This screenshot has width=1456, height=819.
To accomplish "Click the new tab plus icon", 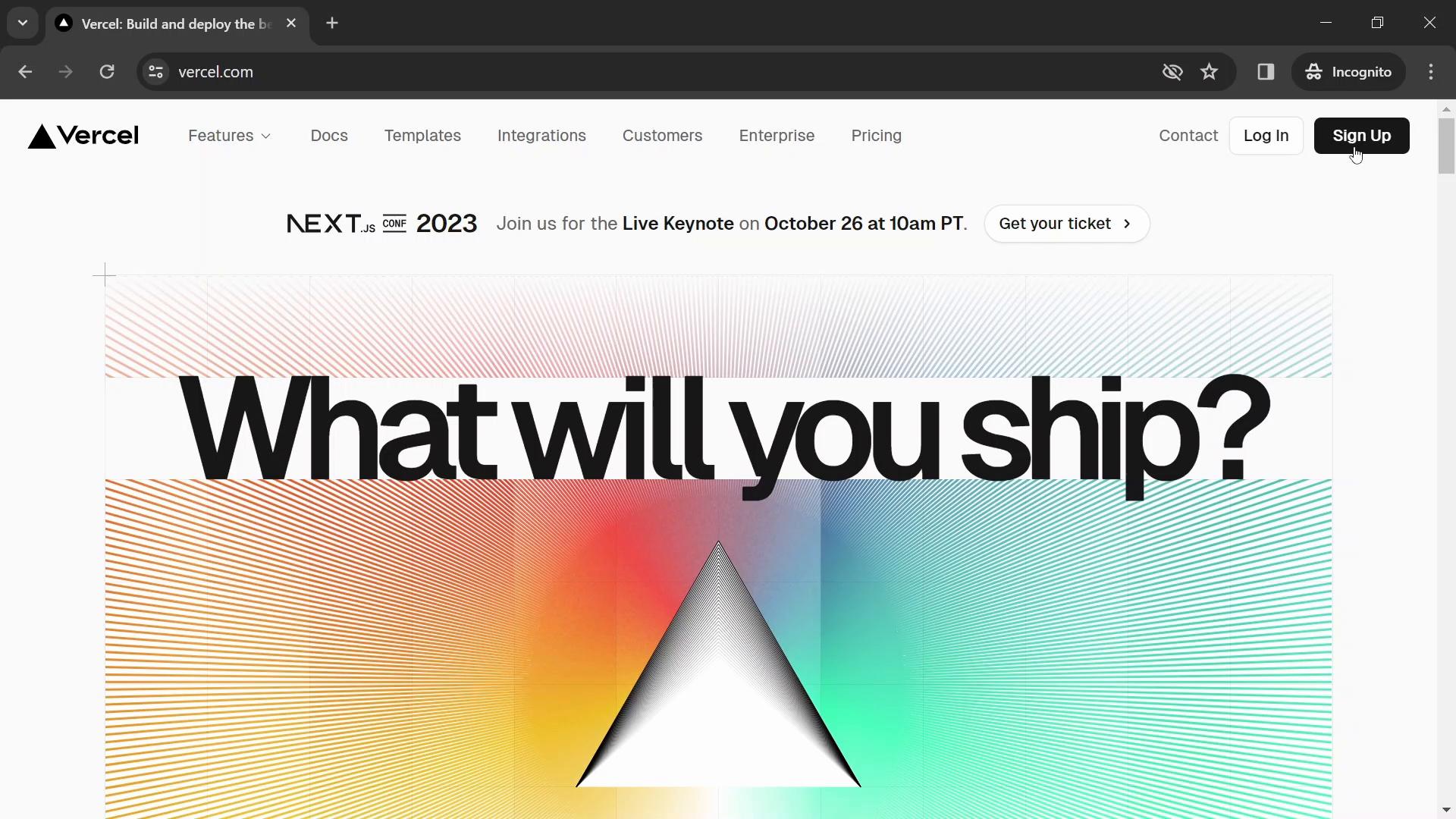I will [333, 23].
